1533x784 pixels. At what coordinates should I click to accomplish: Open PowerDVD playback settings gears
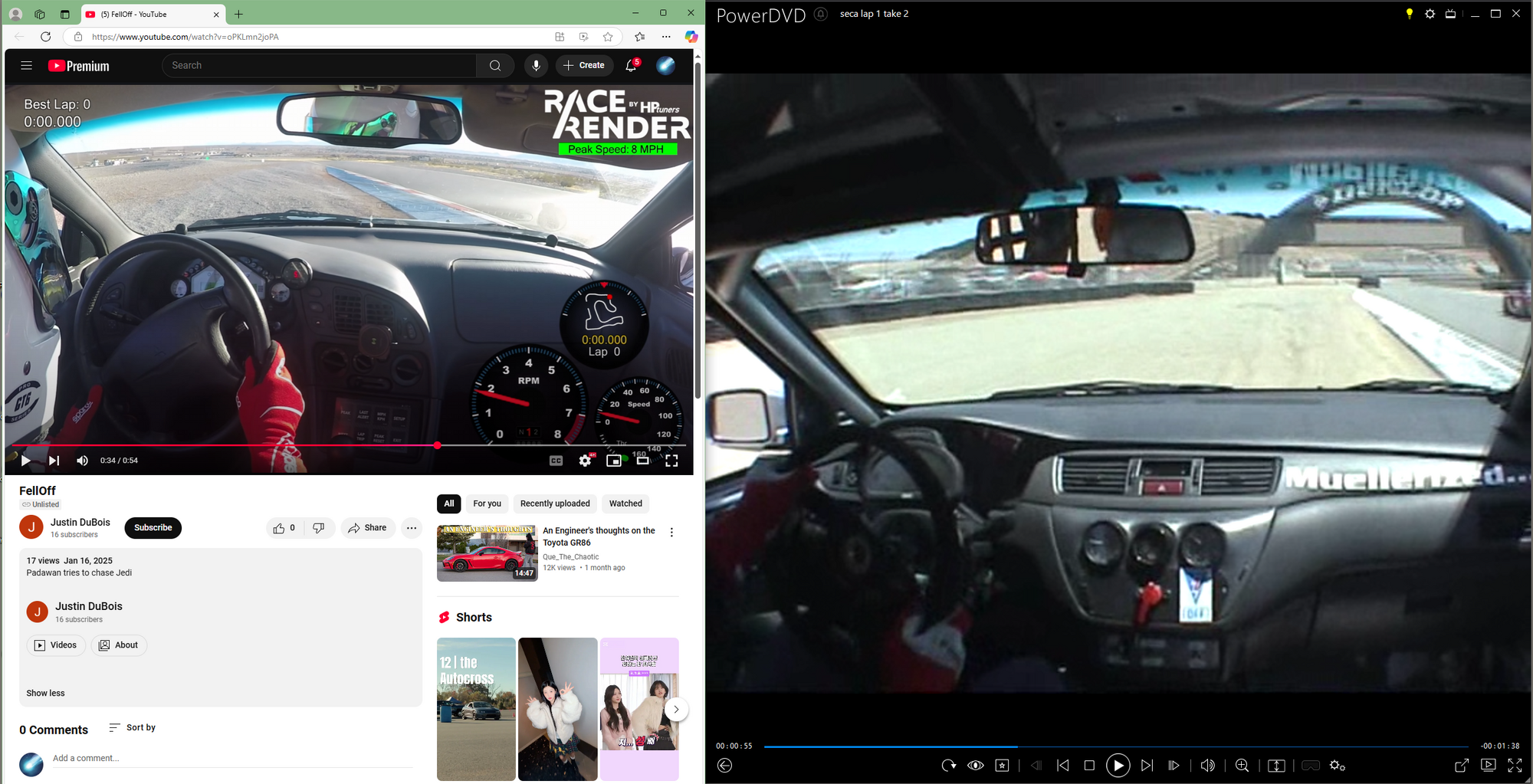1338,766
